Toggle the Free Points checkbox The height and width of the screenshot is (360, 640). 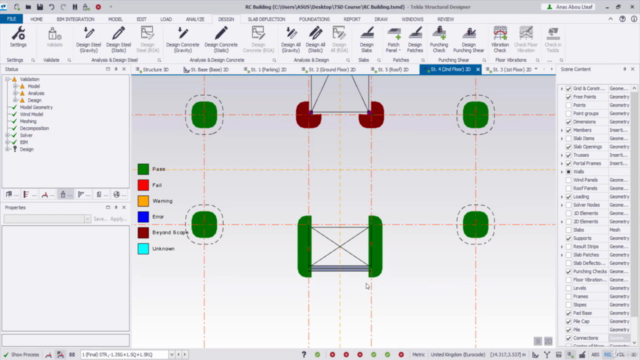pos(569,97)
